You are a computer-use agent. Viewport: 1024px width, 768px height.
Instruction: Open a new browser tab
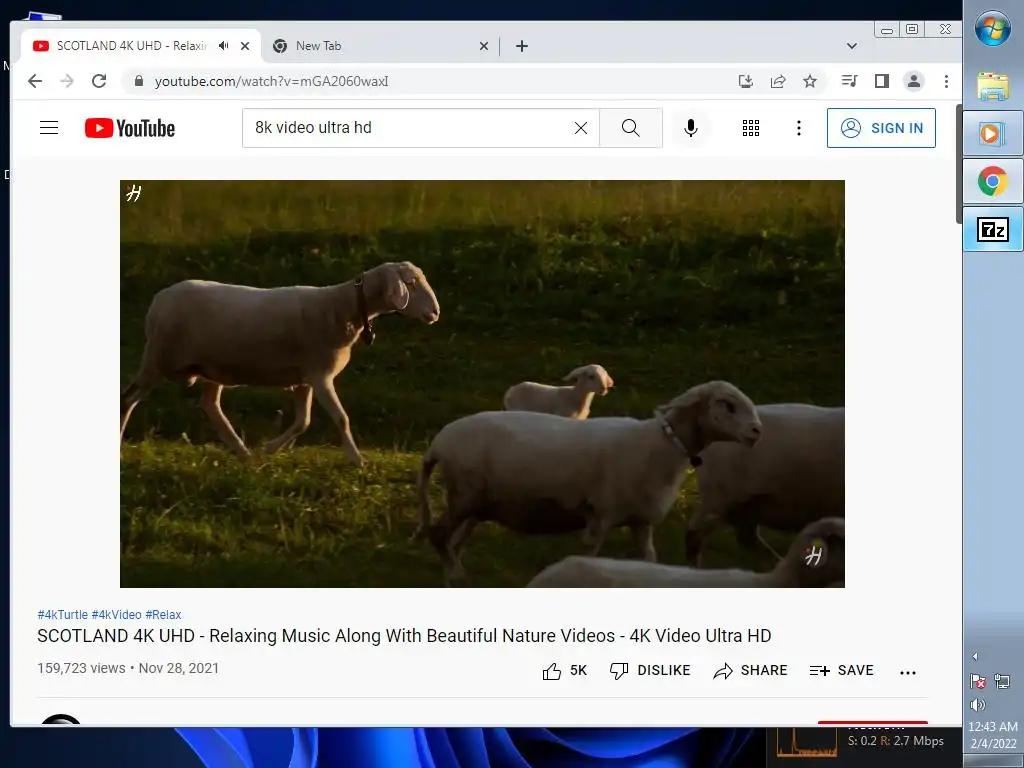coord(522,46)
